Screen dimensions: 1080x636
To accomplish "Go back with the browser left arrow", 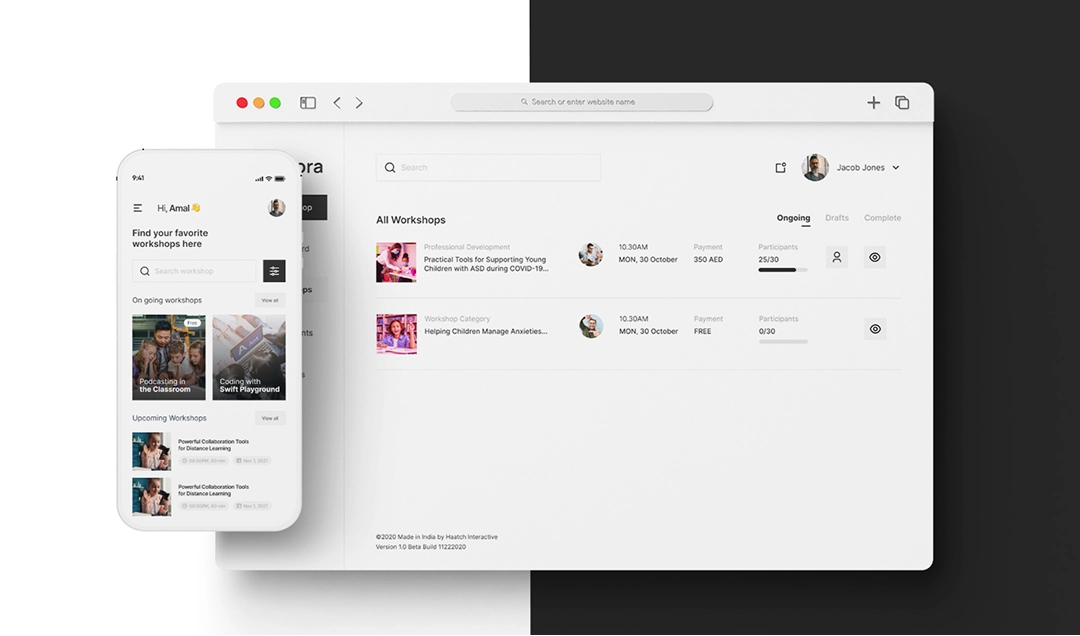I will click(x=337, y=103).
